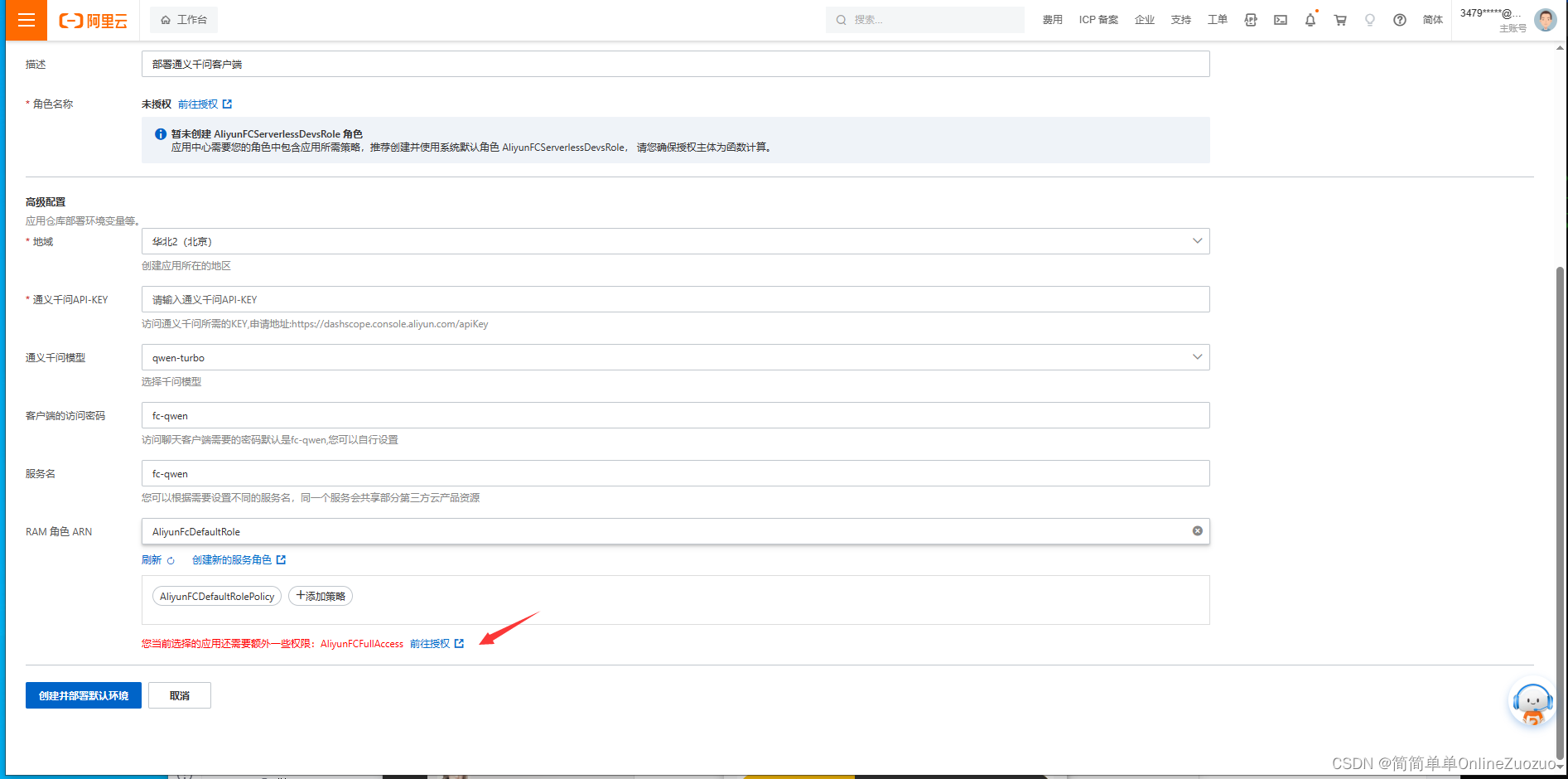Open the 地域 region dropdown

(675, 241)
